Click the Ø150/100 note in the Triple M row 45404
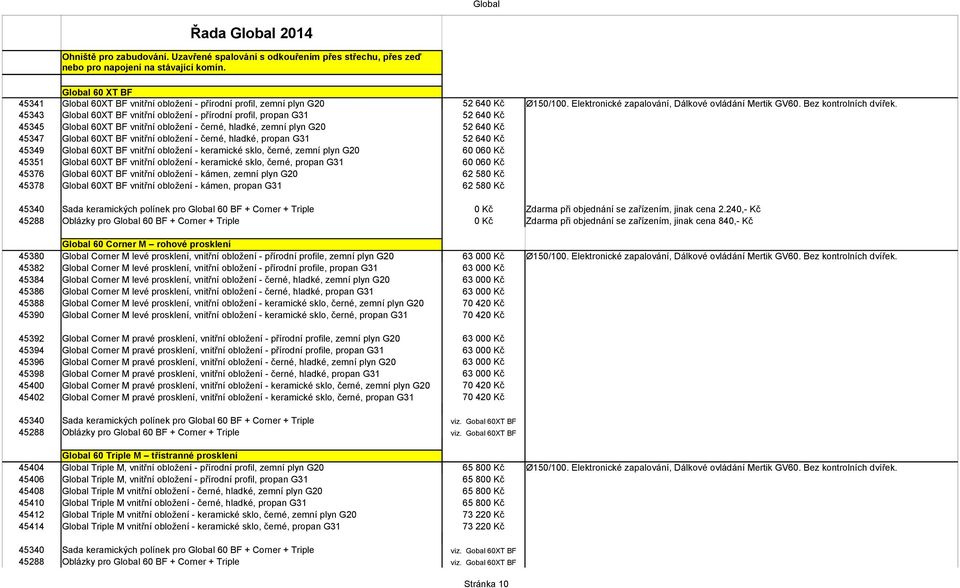 711,468
